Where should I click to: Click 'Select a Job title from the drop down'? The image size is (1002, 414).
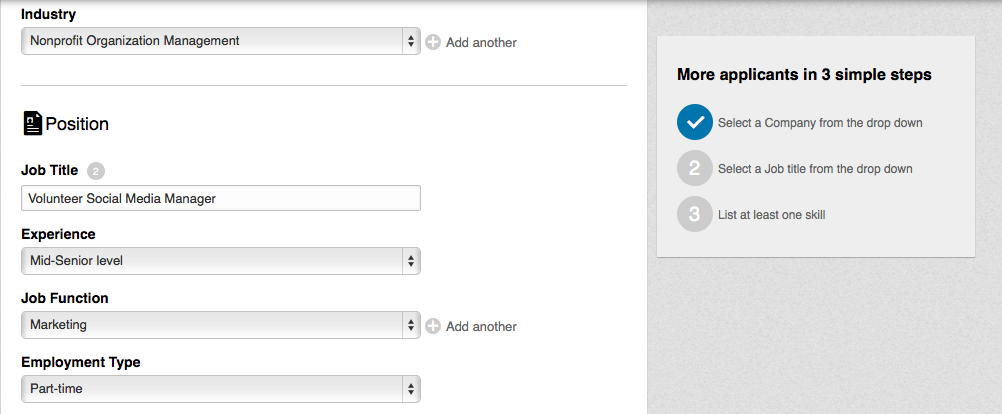coord(815,169)
